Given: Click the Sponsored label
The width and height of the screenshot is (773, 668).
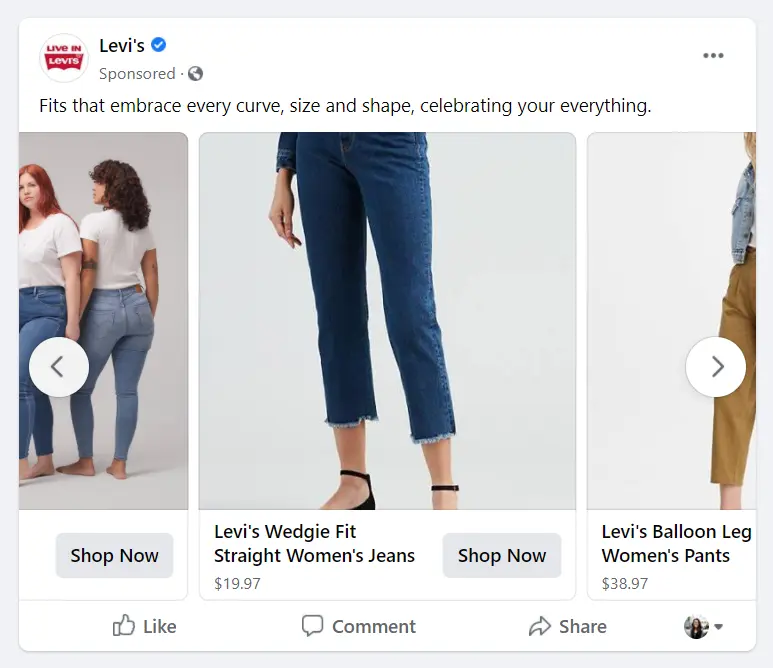Looking at the screenshot, I should point(137,73).
